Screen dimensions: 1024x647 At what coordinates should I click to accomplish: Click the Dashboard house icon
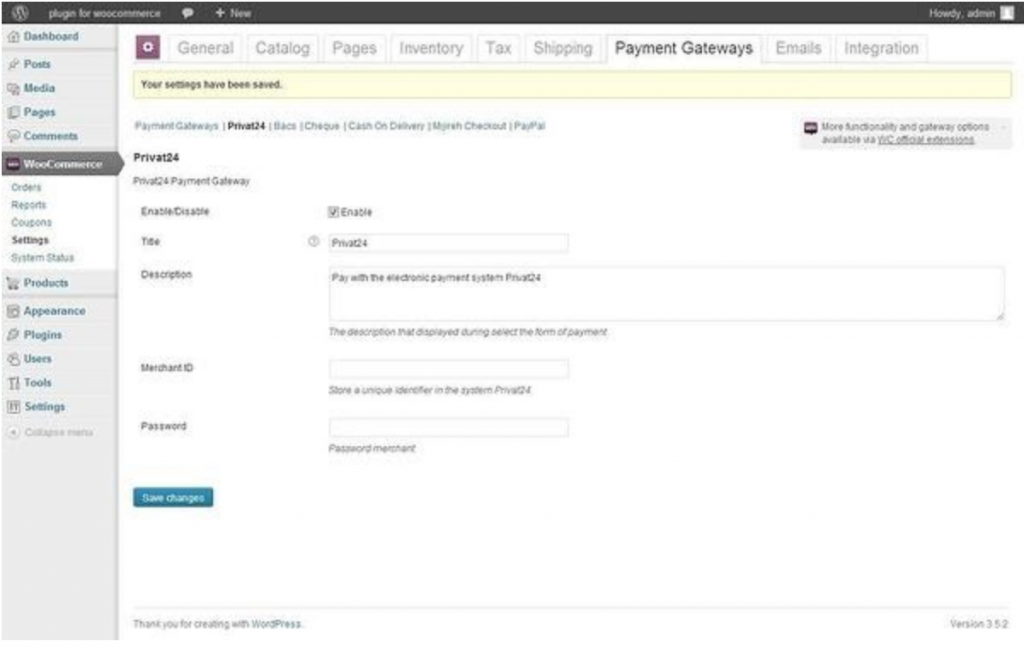point(13,37)
